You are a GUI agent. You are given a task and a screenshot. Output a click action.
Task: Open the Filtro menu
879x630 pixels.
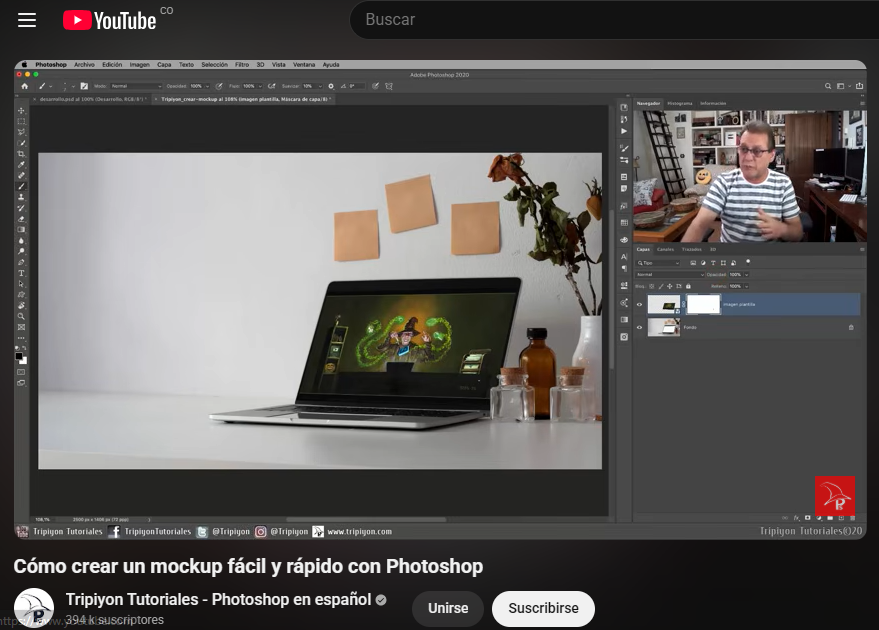tap(242, 64)
